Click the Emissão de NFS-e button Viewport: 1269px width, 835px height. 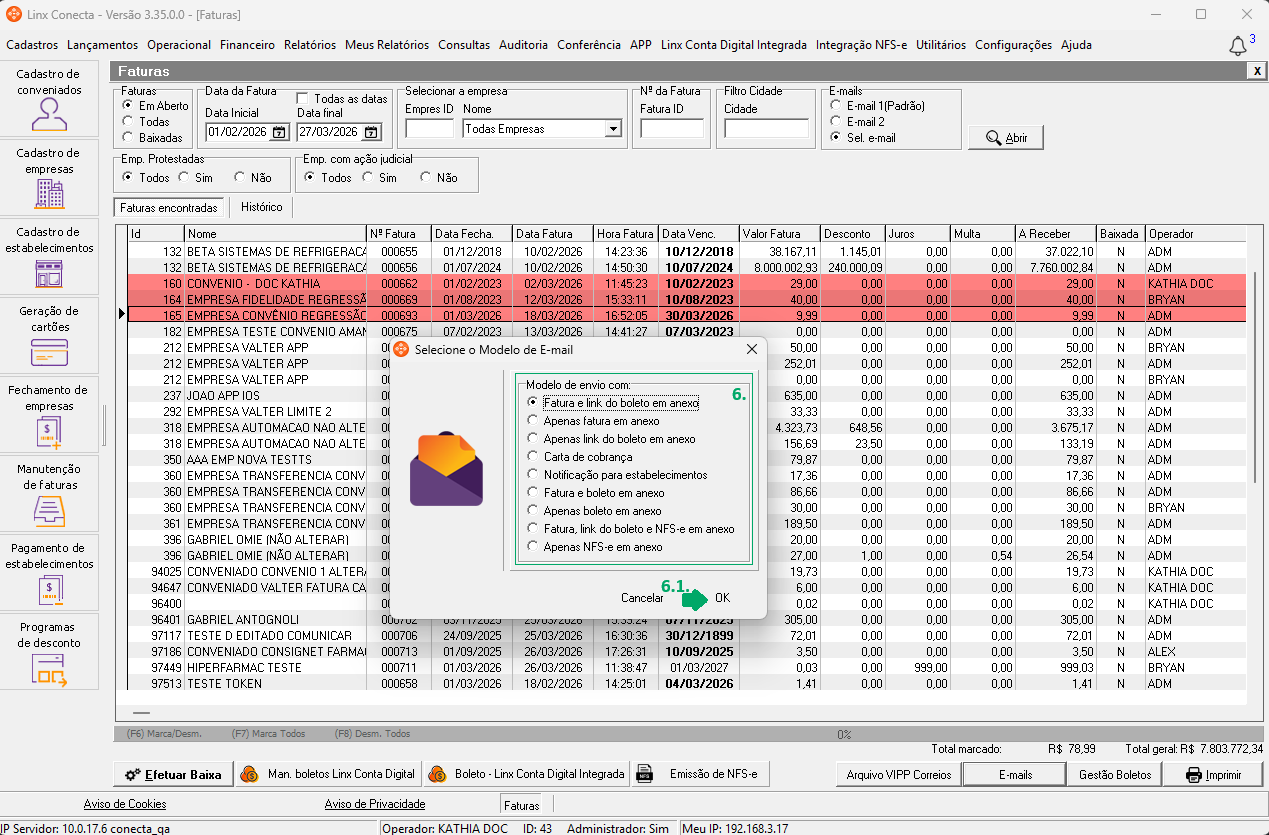[701, 774]
